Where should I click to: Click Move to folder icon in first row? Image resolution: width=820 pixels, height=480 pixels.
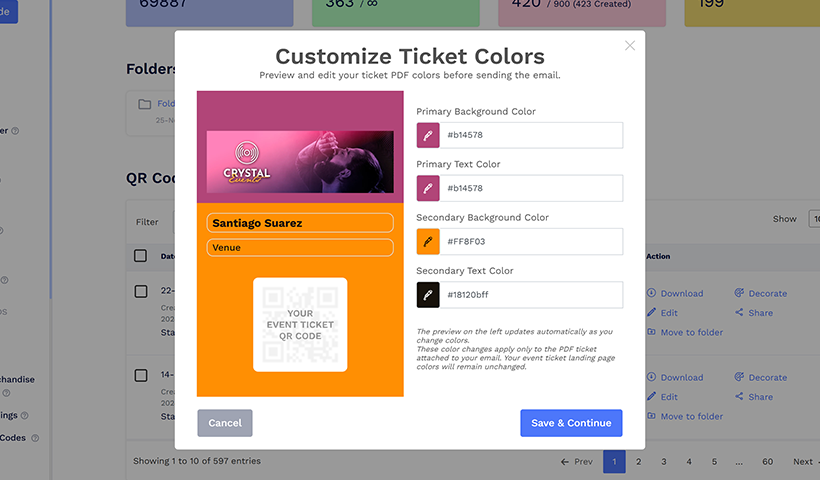(x=651, y=332)
